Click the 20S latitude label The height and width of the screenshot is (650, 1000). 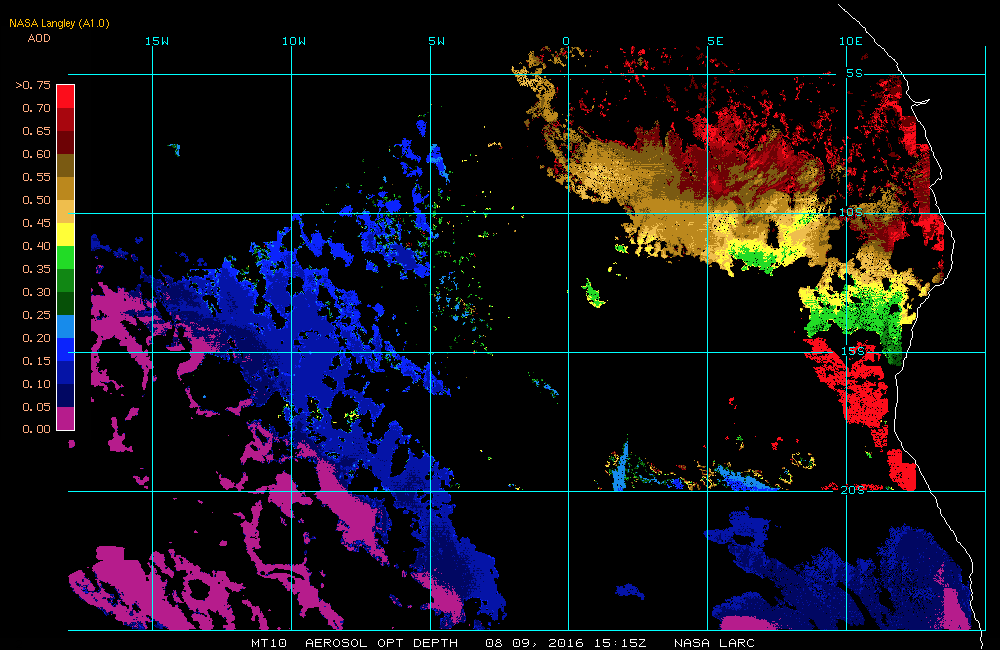click(853, 490)
